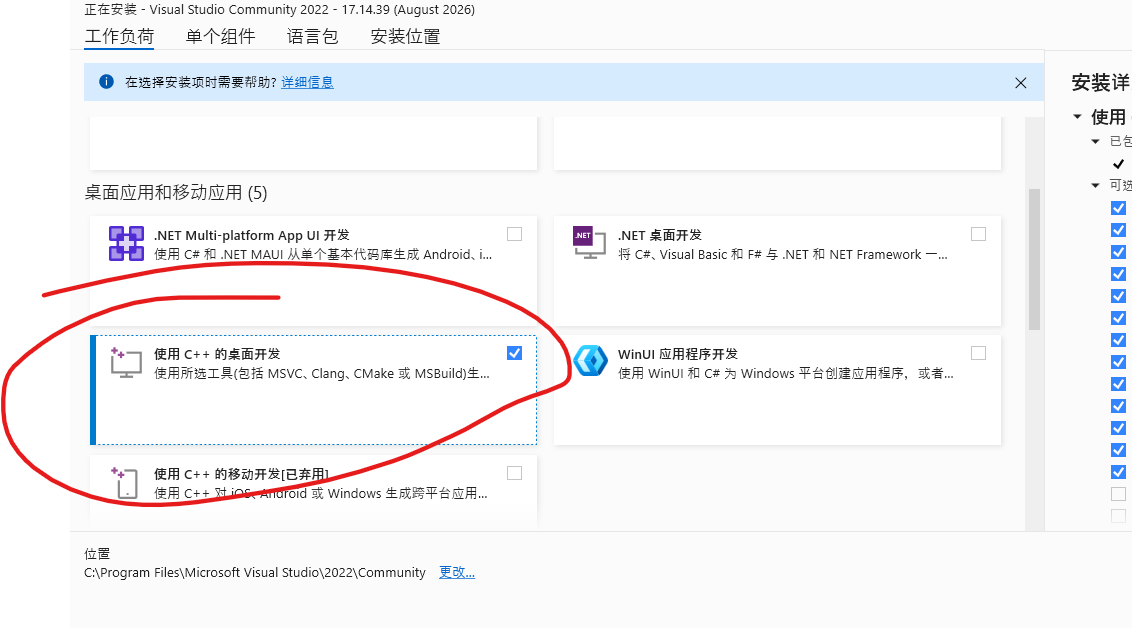Uncheck the 使用 C++ 的桌面开发 workload
The image size is (1132, 628).
pyautogui.click(x=514, y=353)
